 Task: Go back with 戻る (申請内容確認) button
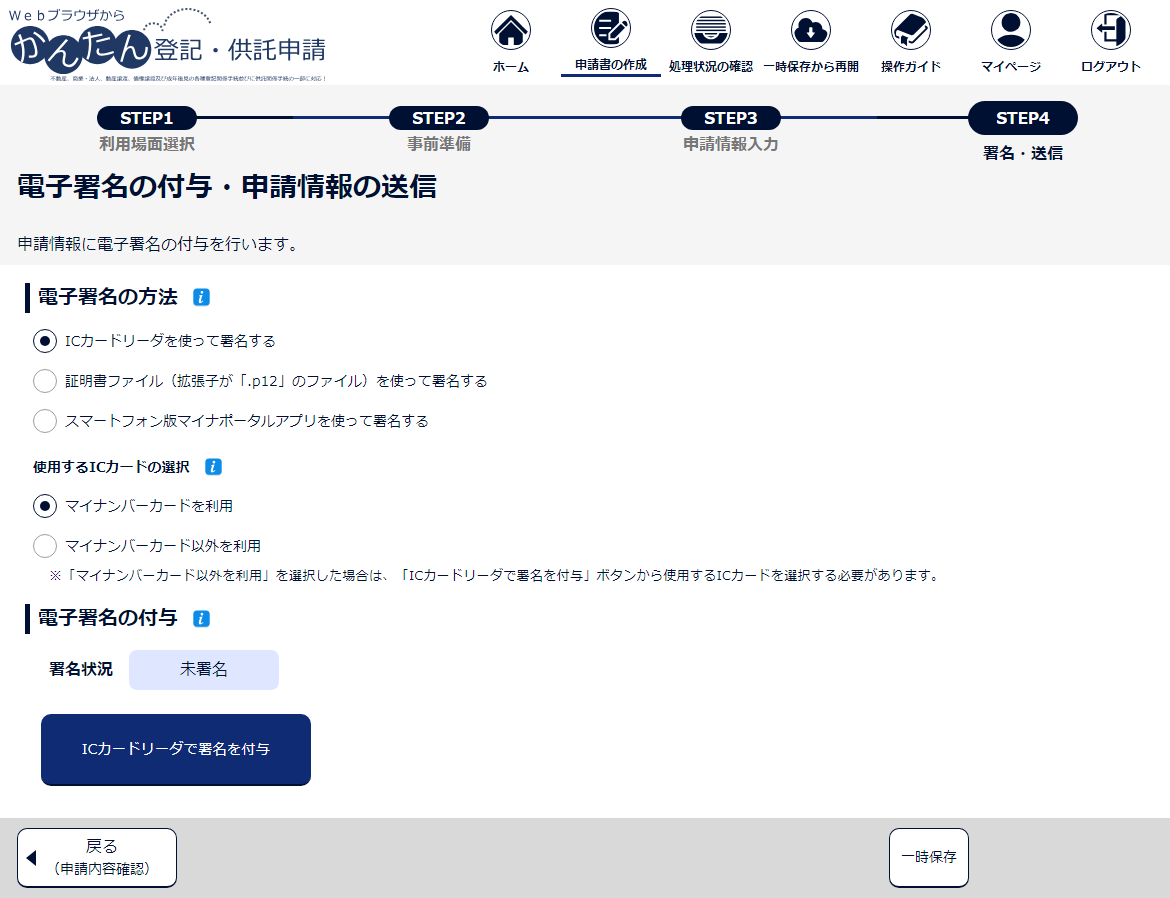tap(97, 857)
